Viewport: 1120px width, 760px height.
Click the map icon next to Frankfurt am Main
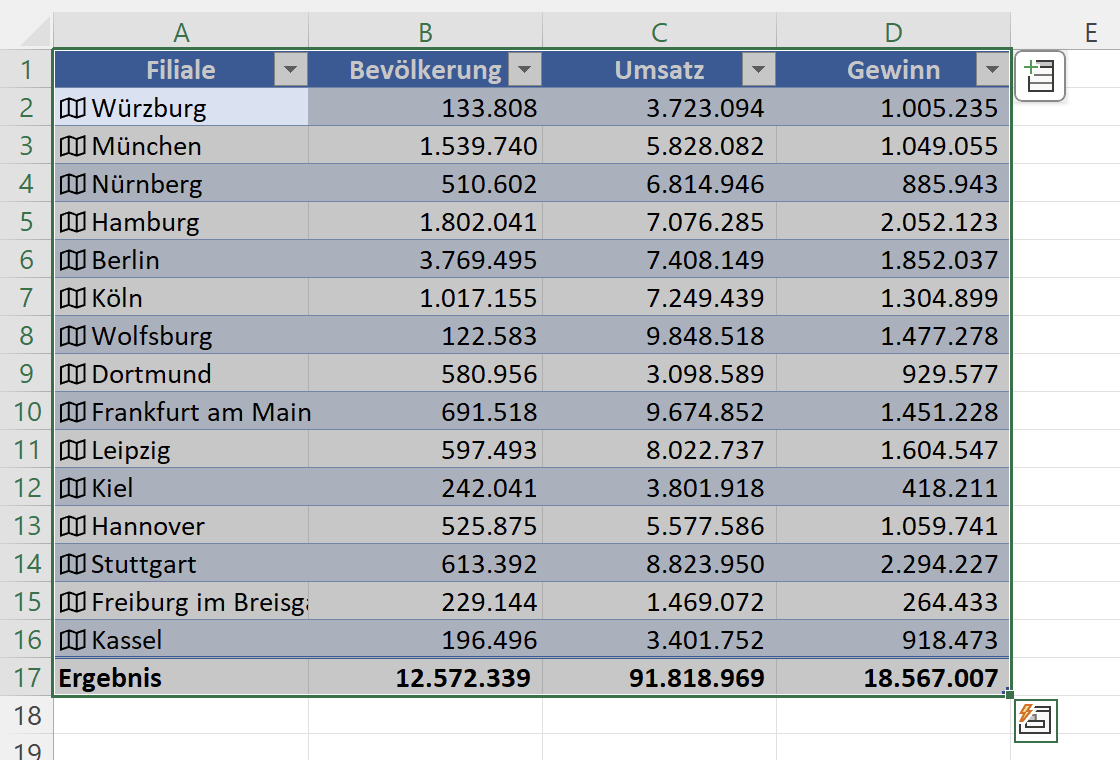72,411
